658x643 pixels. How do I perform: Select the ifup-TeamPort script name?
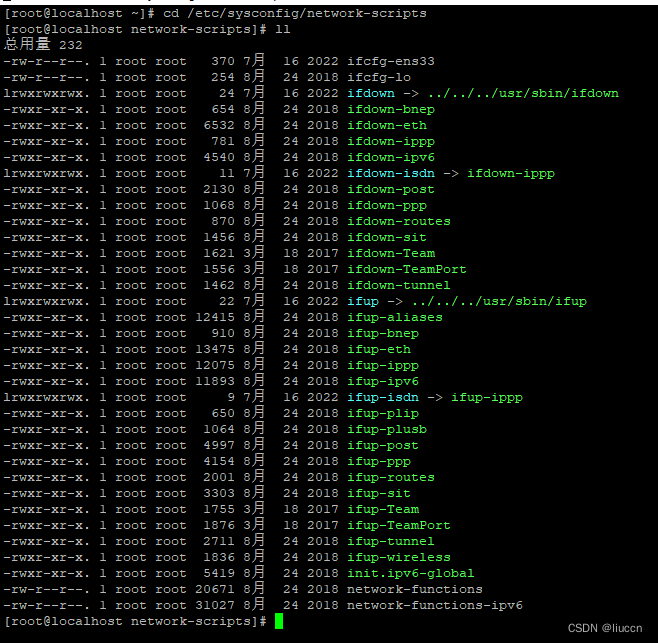tap(399, 525)
